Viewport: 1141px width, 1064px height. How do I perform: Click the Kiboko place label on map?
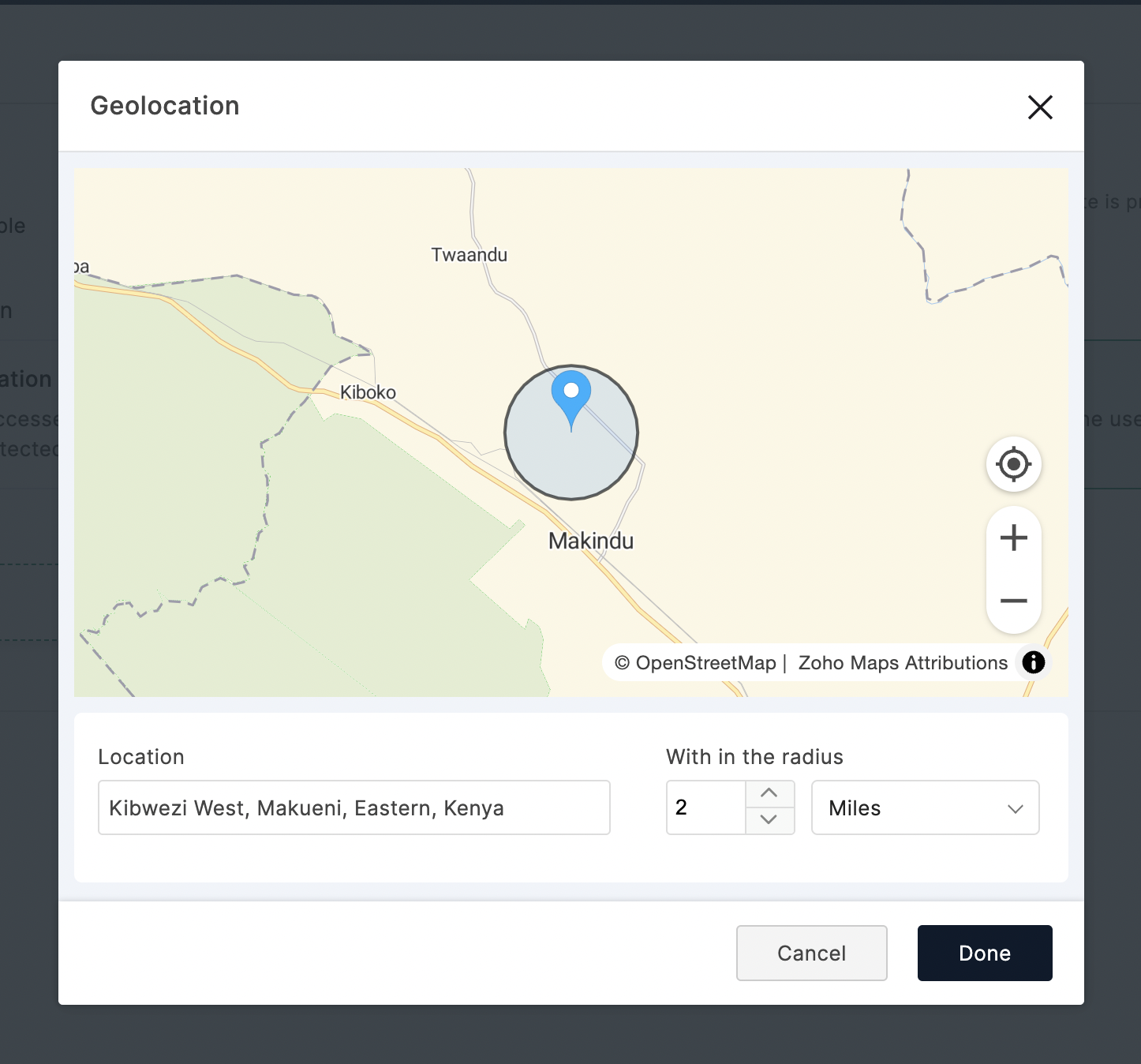(x=368, y=392)
